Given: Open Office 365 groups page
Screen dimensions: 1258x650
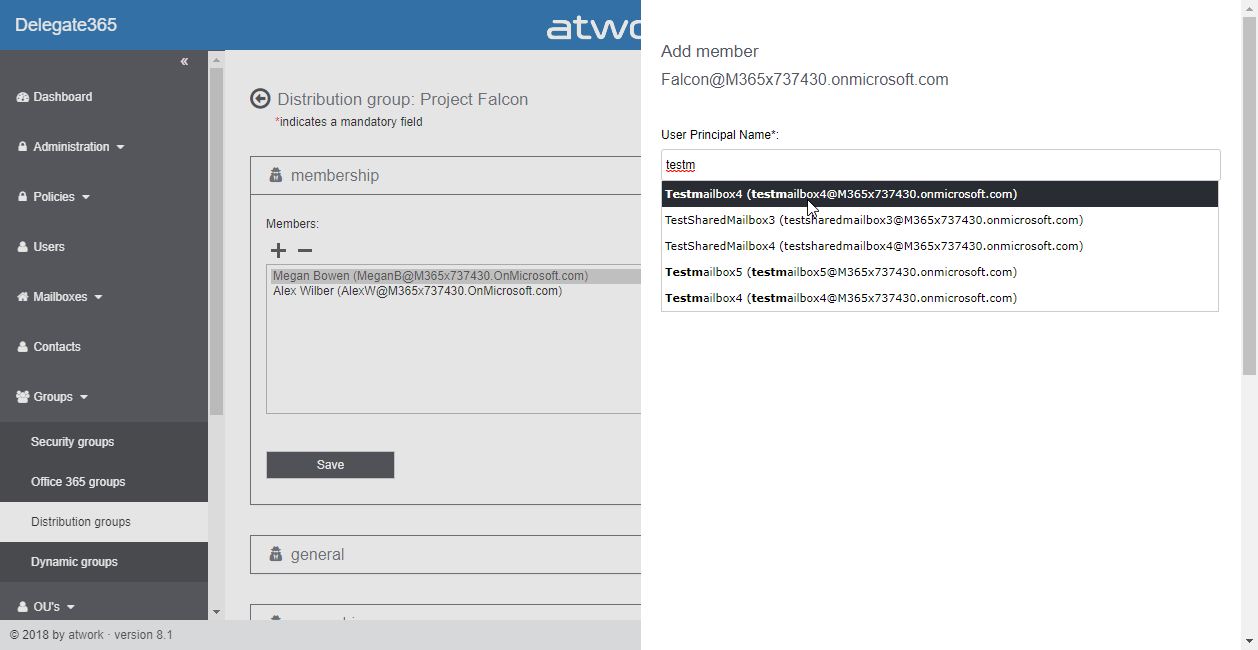Looking at the screenshot, I should [x=78, y=482].
